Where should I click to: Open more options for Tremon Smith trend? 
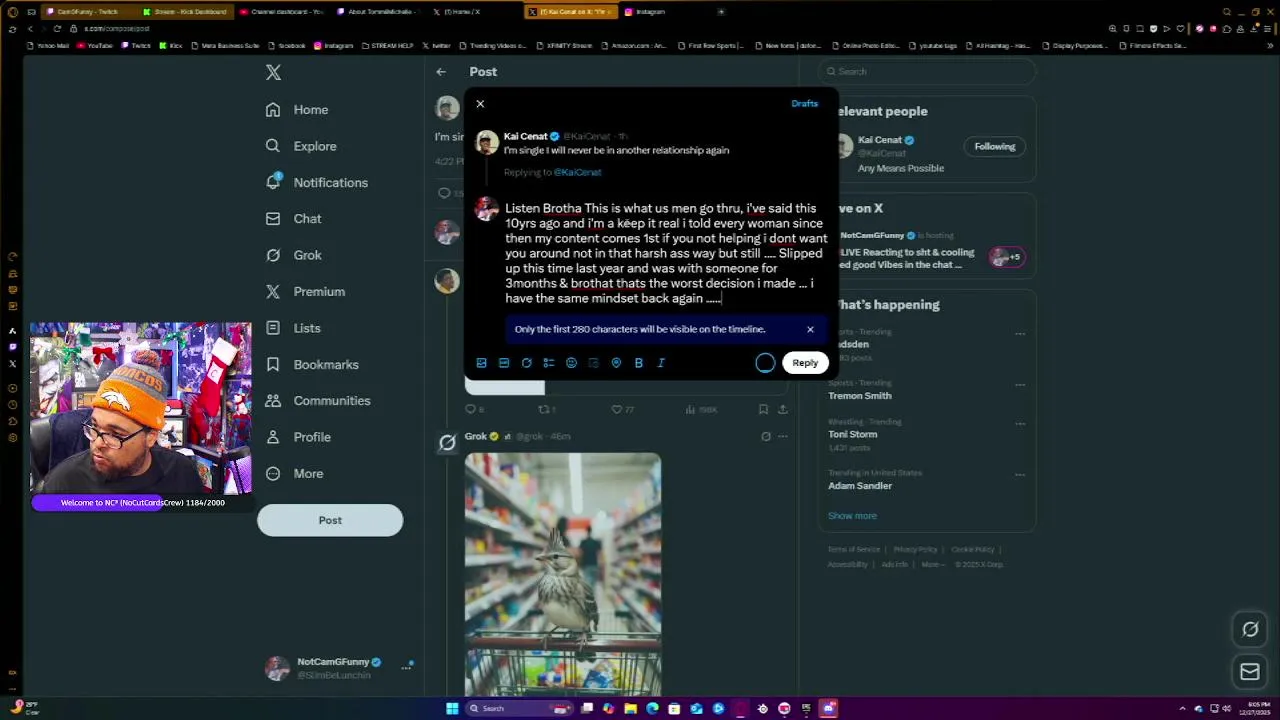point(1020,384)
